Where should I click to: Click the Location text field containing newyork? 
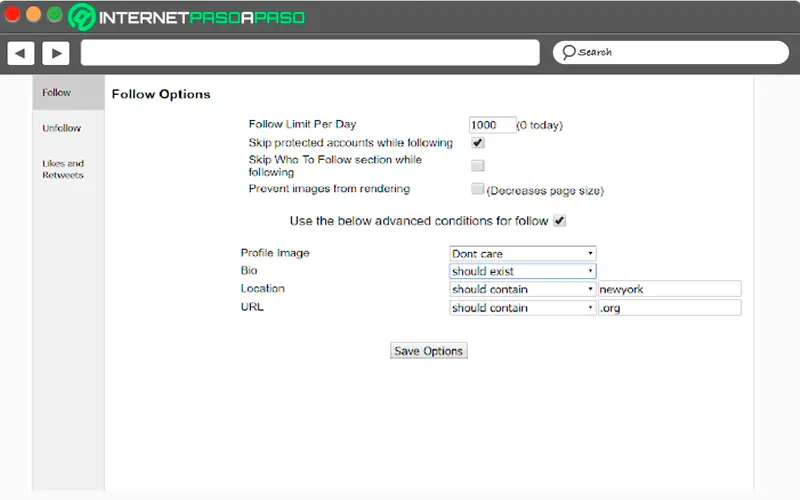(x=669, y=289)
